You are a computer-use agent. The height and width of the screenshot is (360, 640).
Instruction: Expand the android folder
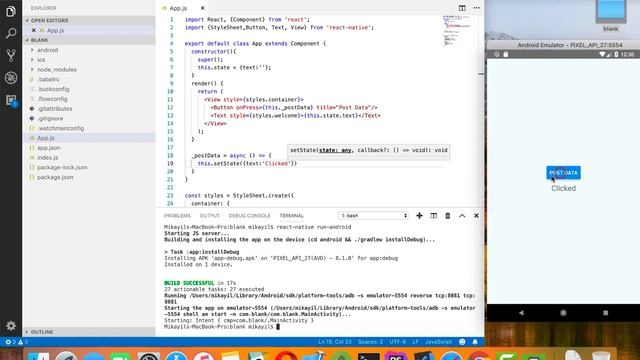coord(47,50)
